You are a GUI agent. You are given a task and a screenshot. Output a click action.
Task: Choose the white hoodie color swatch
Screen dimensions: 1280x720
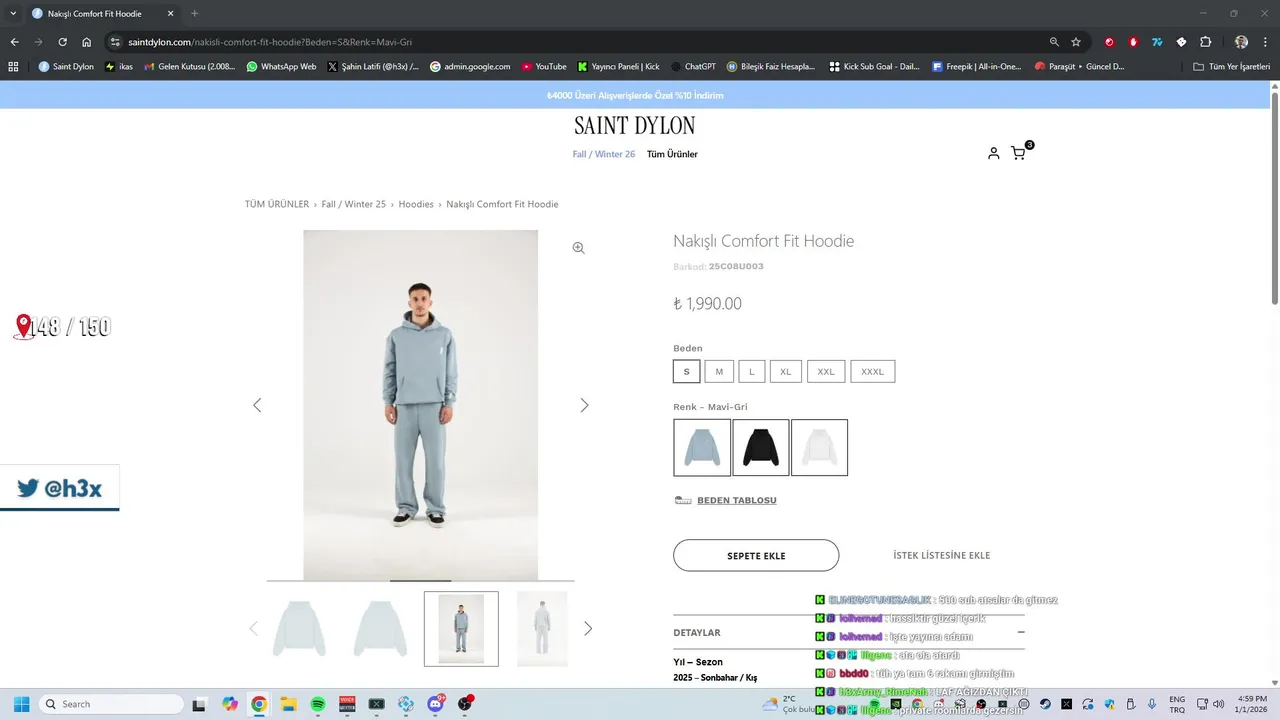click(820, 447)
